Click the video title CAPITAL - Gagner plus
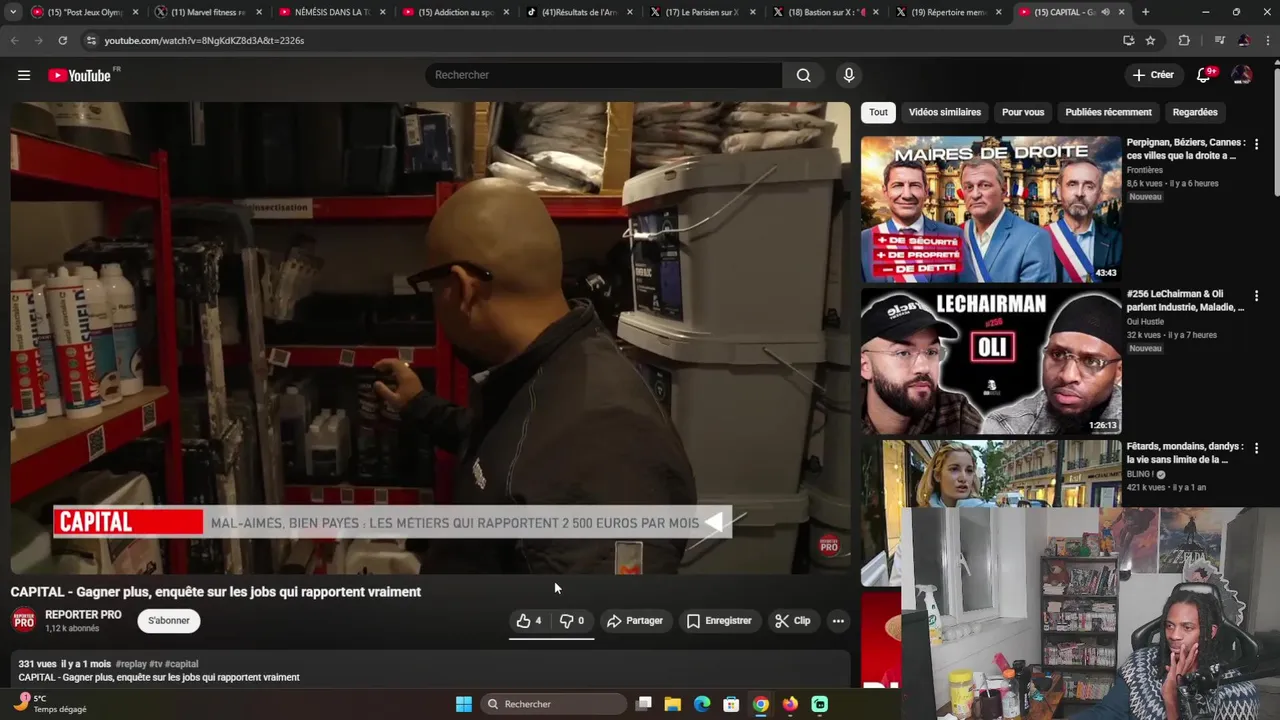 pos(216,592)
